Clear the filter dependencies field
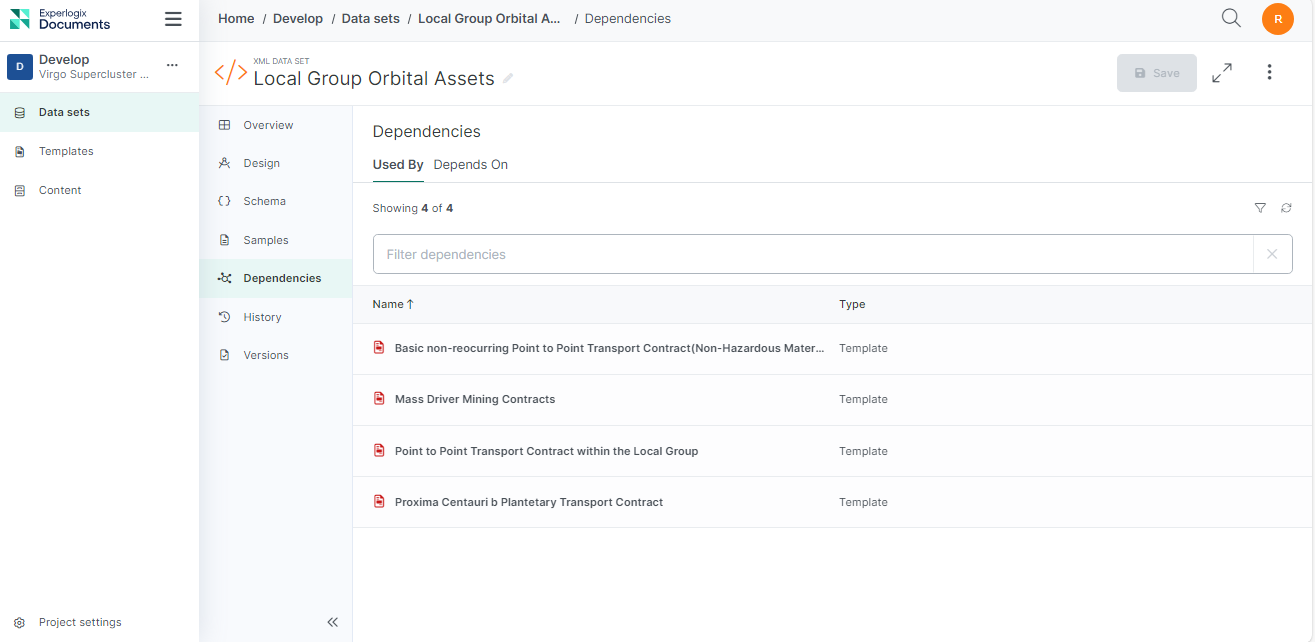This screenshot has height=642, width=1315. (1272, 254)
